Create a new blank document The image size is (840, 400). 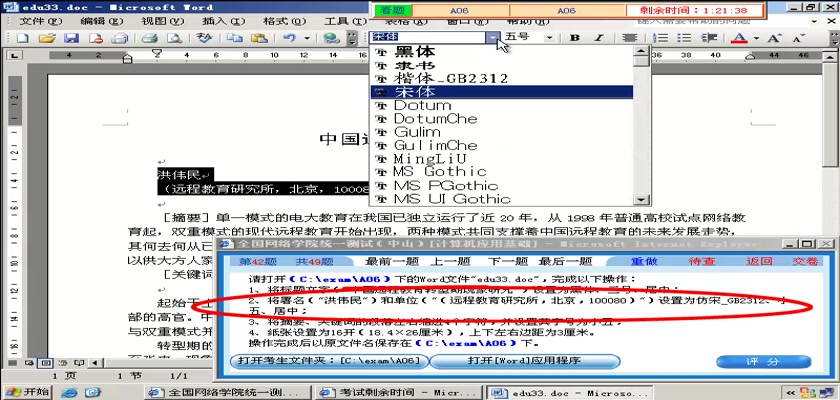pyautogui.click(x=22, y=38)
